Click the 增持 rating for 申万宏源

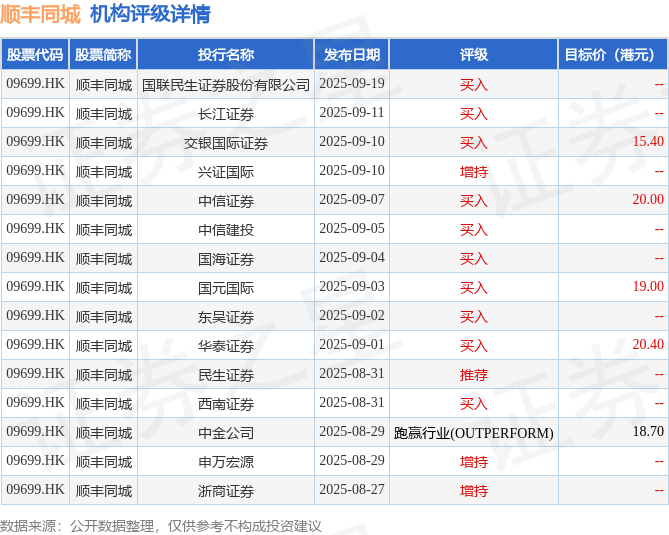point(474,462)
